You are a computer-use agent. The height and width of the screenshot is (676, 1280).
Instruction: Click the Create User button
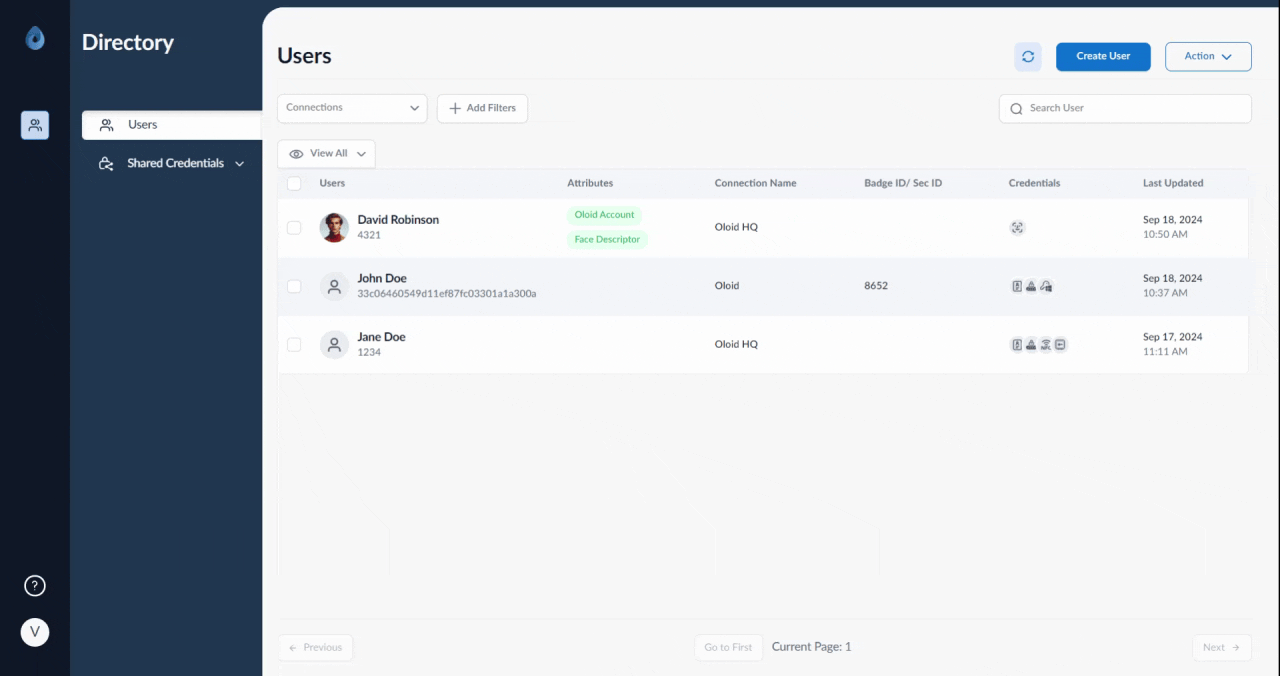tap(1103, 57)
